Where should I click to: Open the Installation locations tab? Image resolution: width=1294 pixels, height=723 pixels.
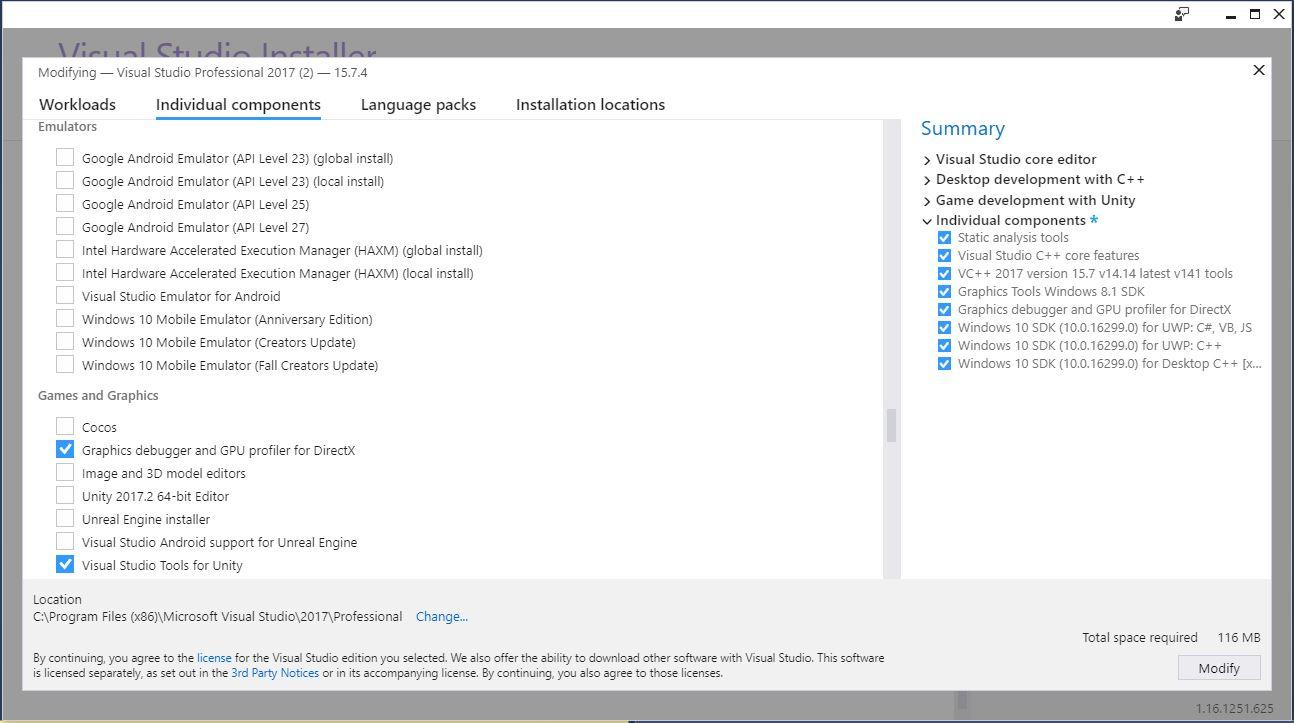click(x=590, y=104)
